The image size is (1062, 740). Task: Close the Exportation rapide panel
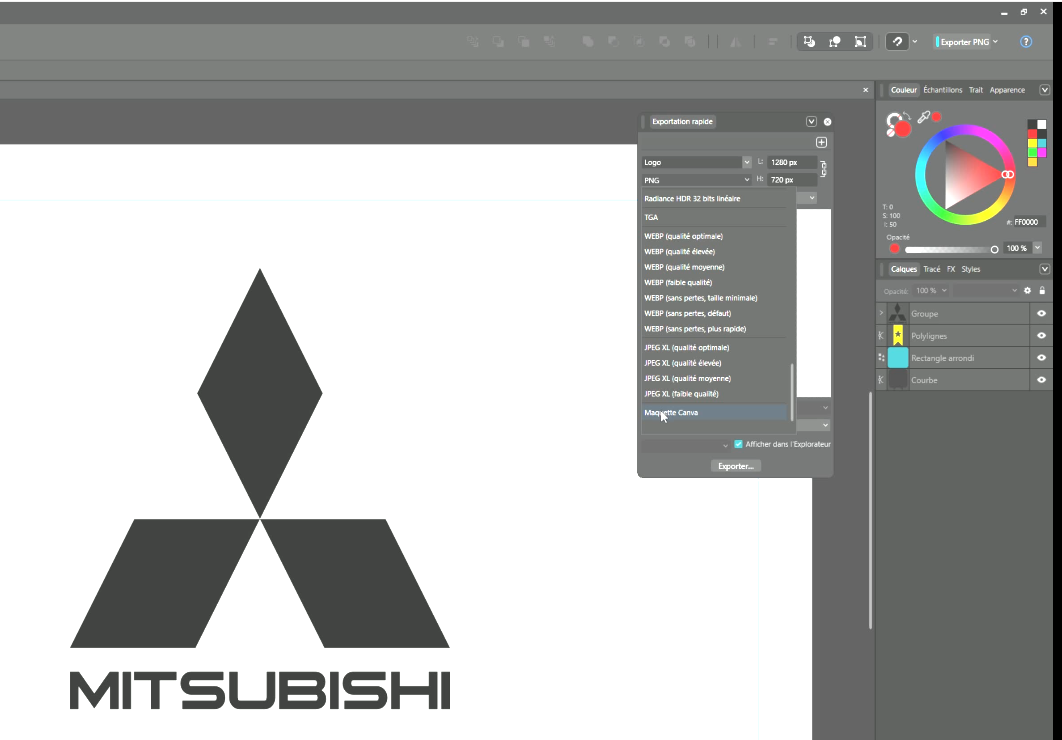coord(827,122)
